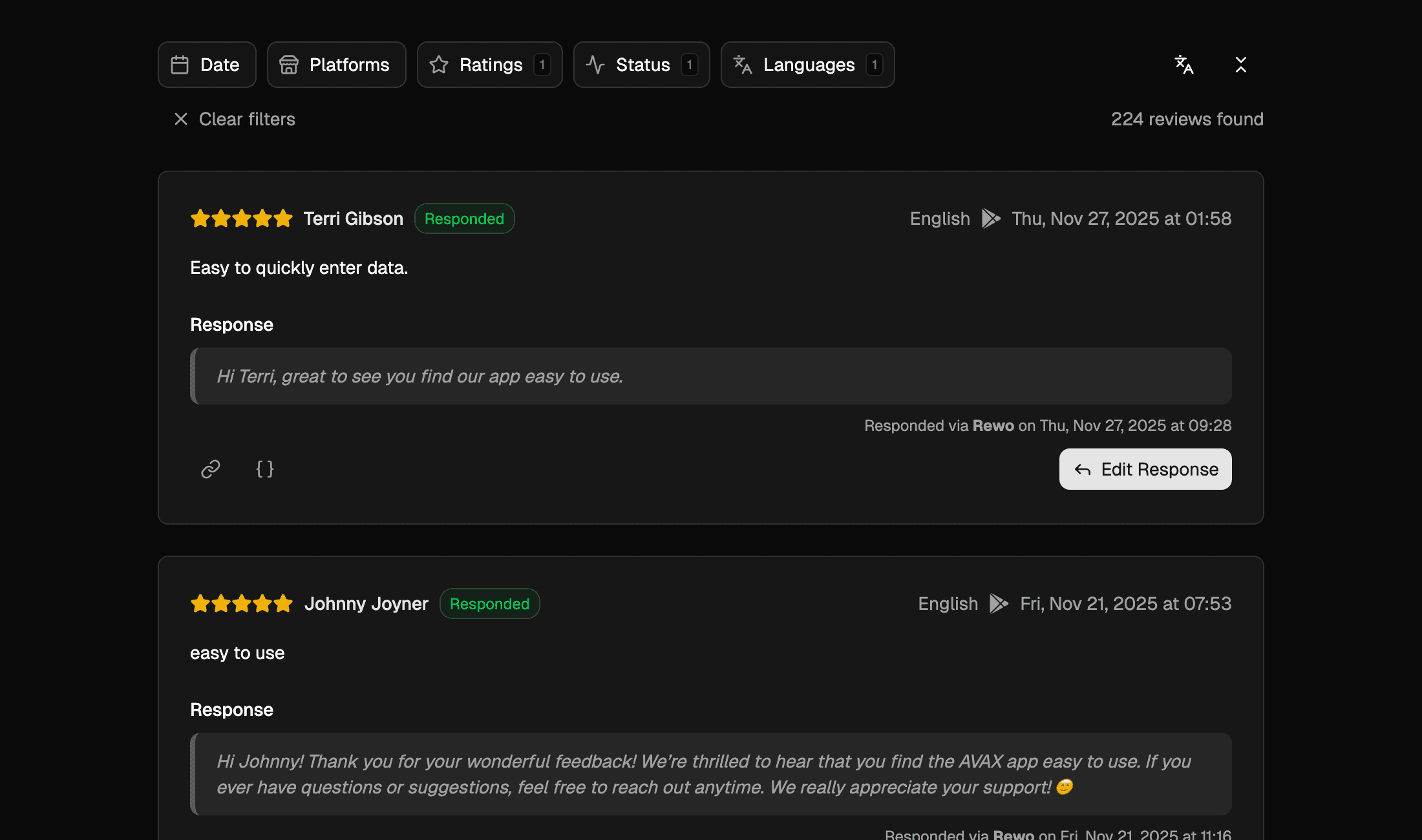Click inside Terri's response text box
This screenshot has width=1422, height=840.
pyautogui.click(x=711, y=376)
